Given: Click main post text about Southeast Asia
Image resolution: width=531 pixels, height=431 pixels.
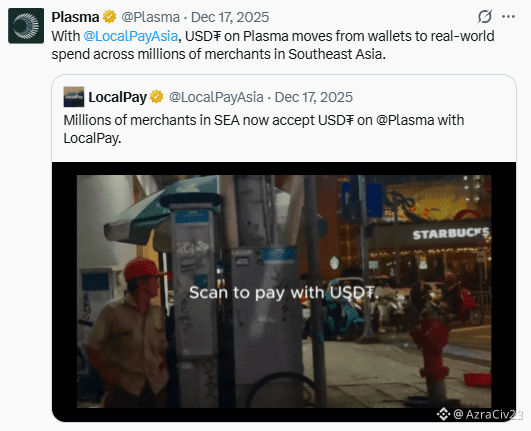Looking at the screenshot, I should pos(273,45).
